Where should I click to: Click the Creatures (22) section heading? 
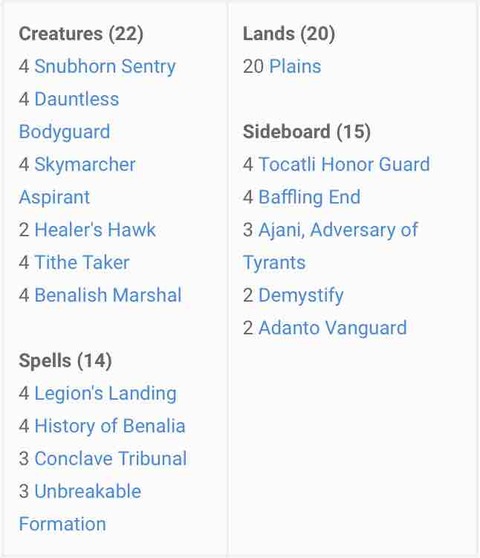[x=81, y=34]
